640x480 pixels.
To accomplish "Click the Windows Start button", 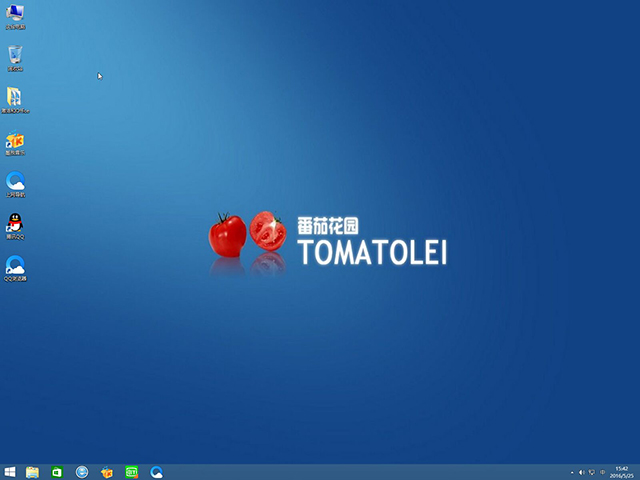I will click(10, 471).
